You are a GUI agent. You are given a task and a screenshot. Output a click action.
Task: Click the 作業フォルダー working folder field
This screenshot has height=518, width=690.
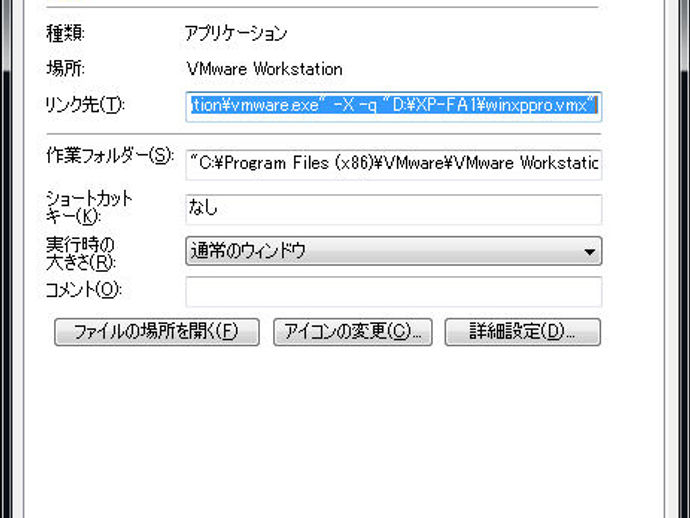pyautogui.click(x=393, y=164)
